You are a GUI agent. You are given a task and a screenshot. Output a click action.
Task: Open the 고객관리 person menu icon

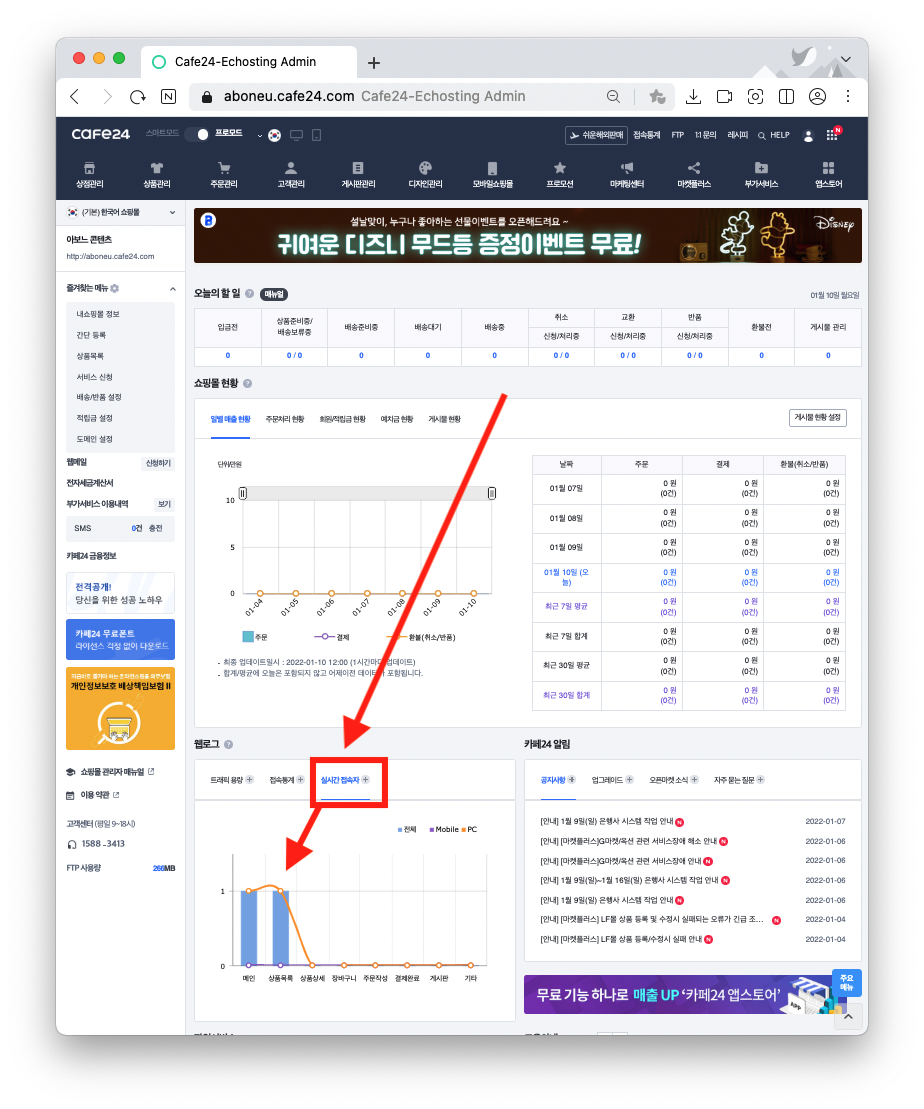291,168
